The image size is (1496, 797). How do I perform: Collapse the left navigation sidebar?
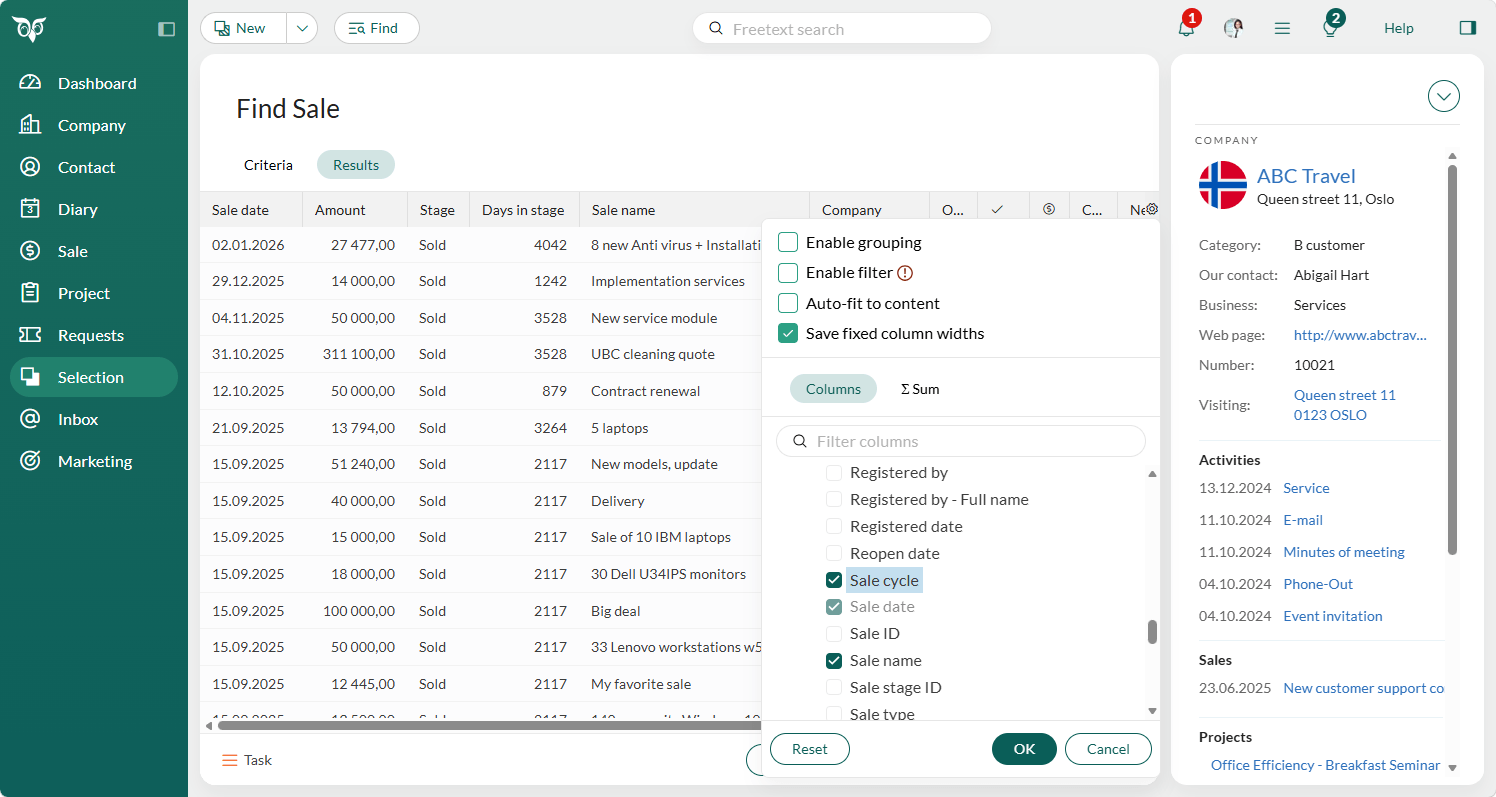tap(167, 29)
